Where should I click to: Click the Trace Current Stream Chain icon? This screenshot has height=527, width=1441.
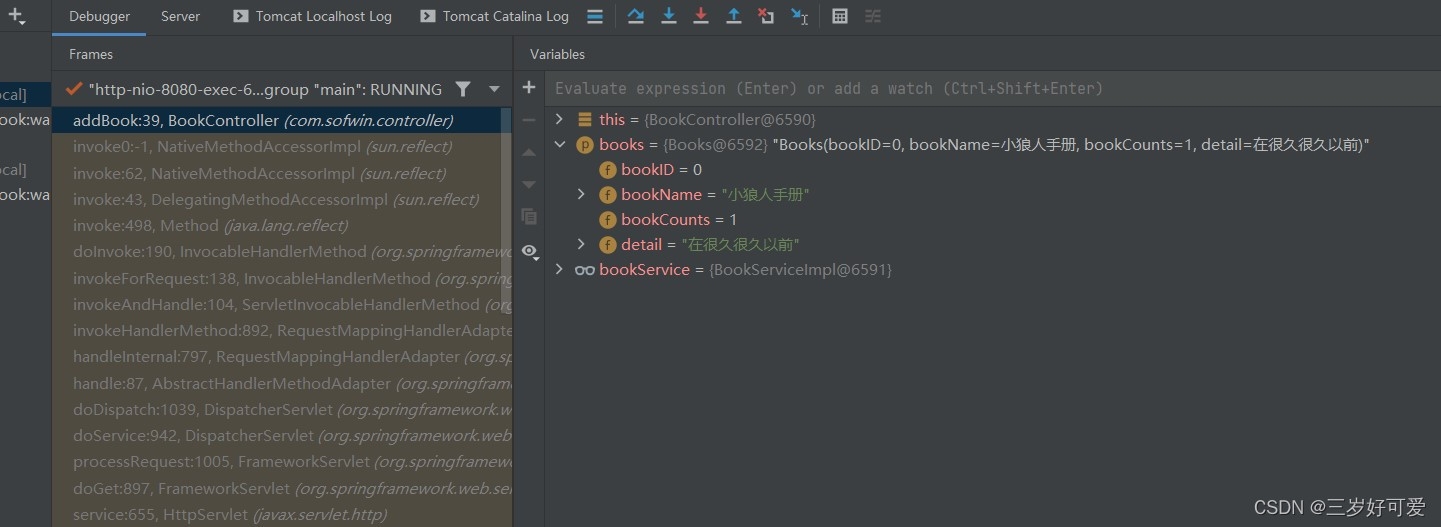[x=873, y=16]
